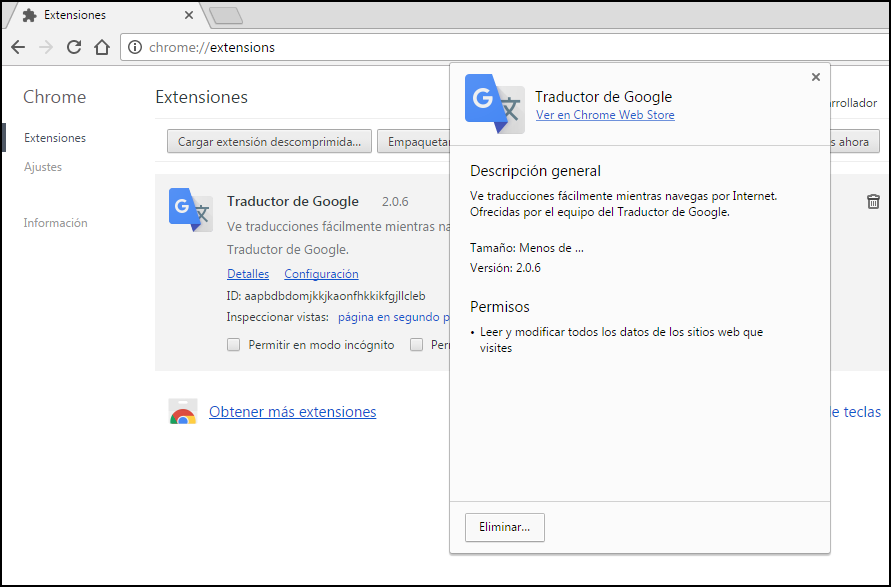Open Ver en Chrome Web Store link

click(x=605, y=115)
